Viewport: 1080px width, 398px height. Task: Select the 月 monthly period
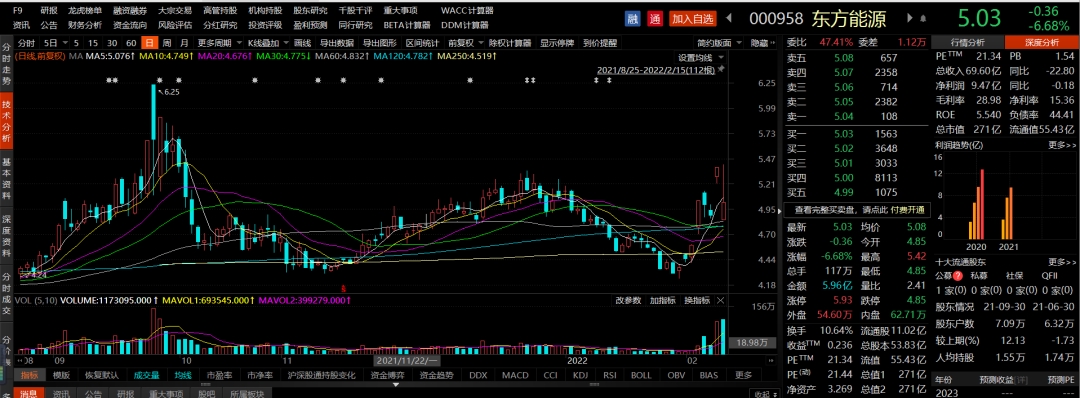(184, 43)
